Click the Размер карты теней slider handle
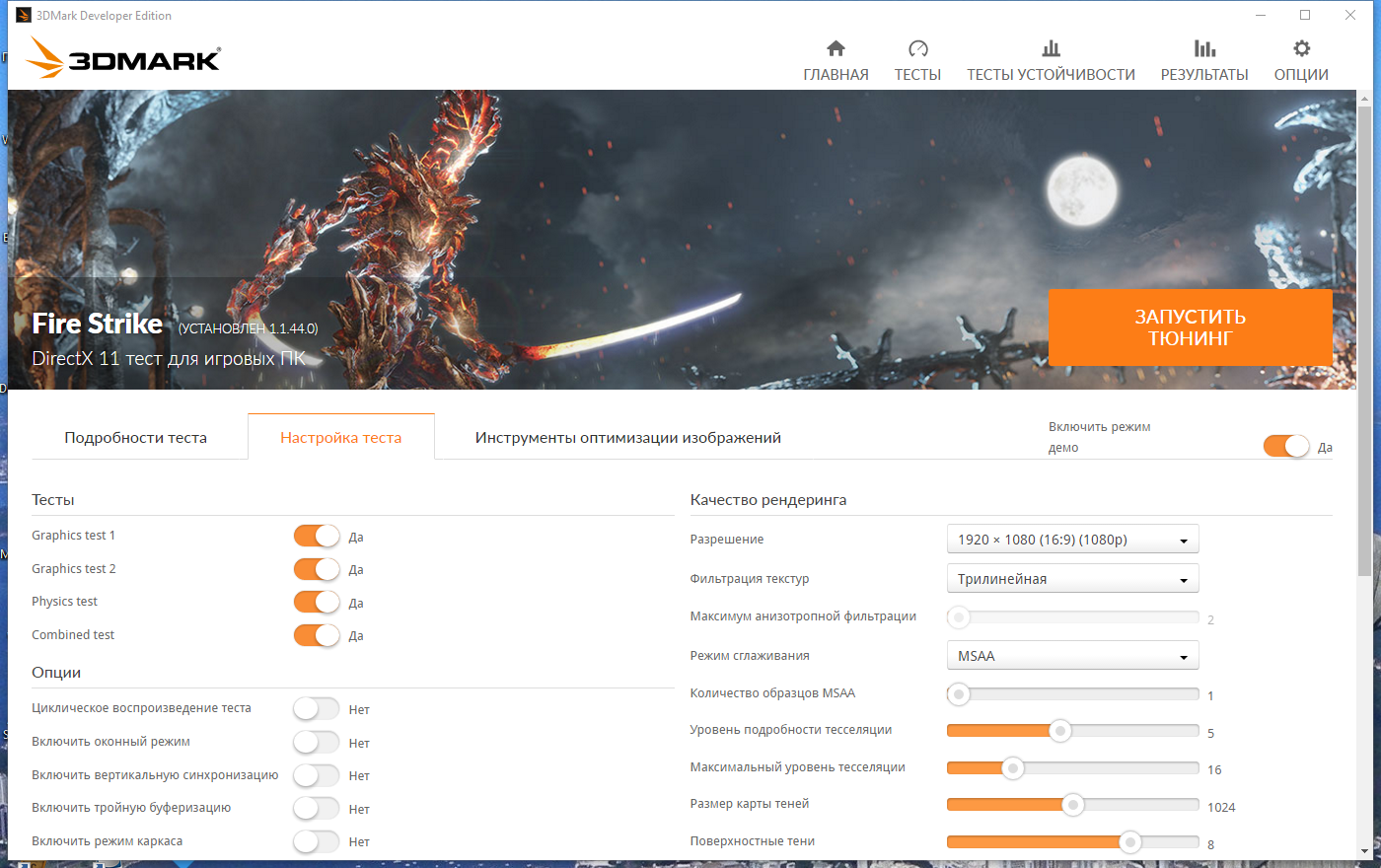 [1073, 805]
